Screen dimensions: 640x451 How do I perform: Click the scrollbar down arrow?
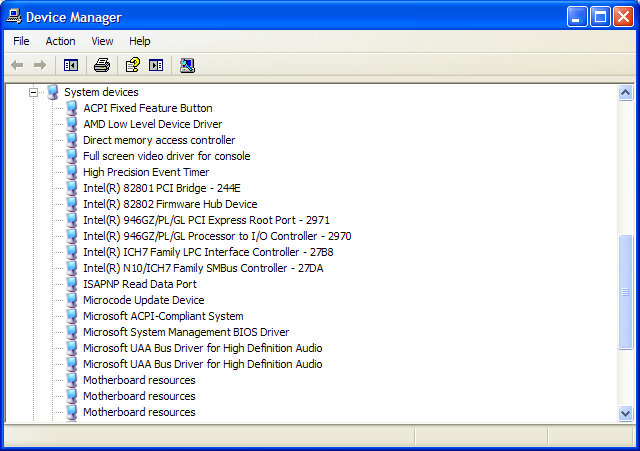626,412
